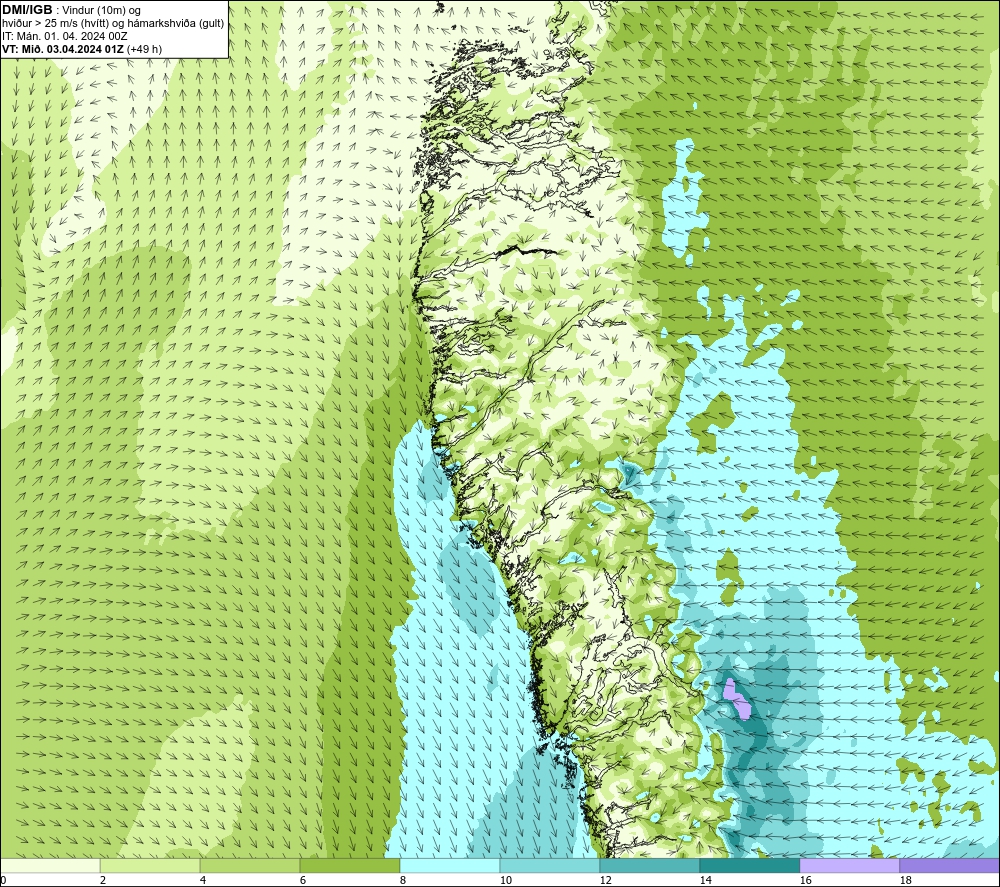Click the DMI/IGB title text

pos(27,10)
